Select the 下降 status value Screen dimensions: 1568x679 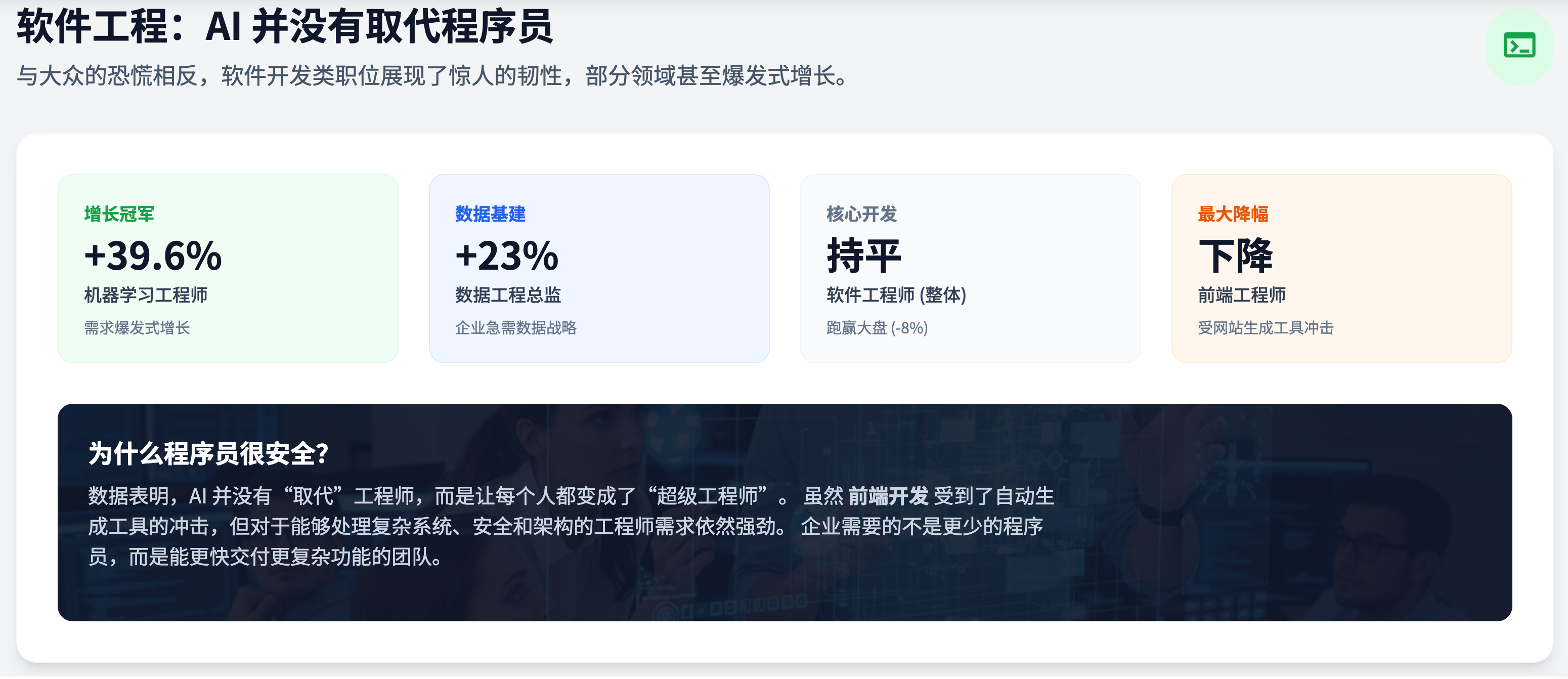point(1235,256)
